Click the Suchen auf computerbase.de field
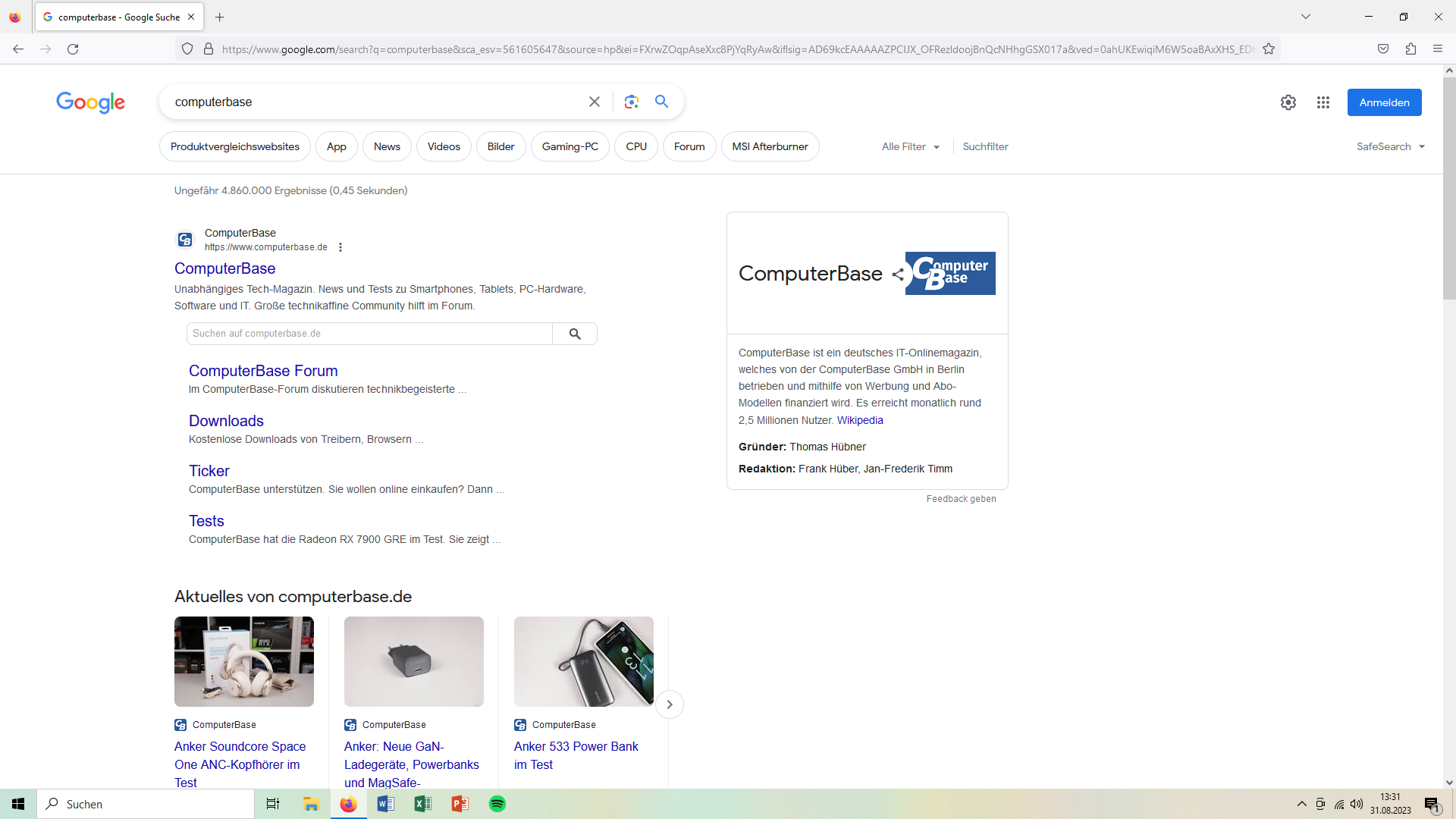The width and height of the screenshot is (1456, 819). point(369,334)
